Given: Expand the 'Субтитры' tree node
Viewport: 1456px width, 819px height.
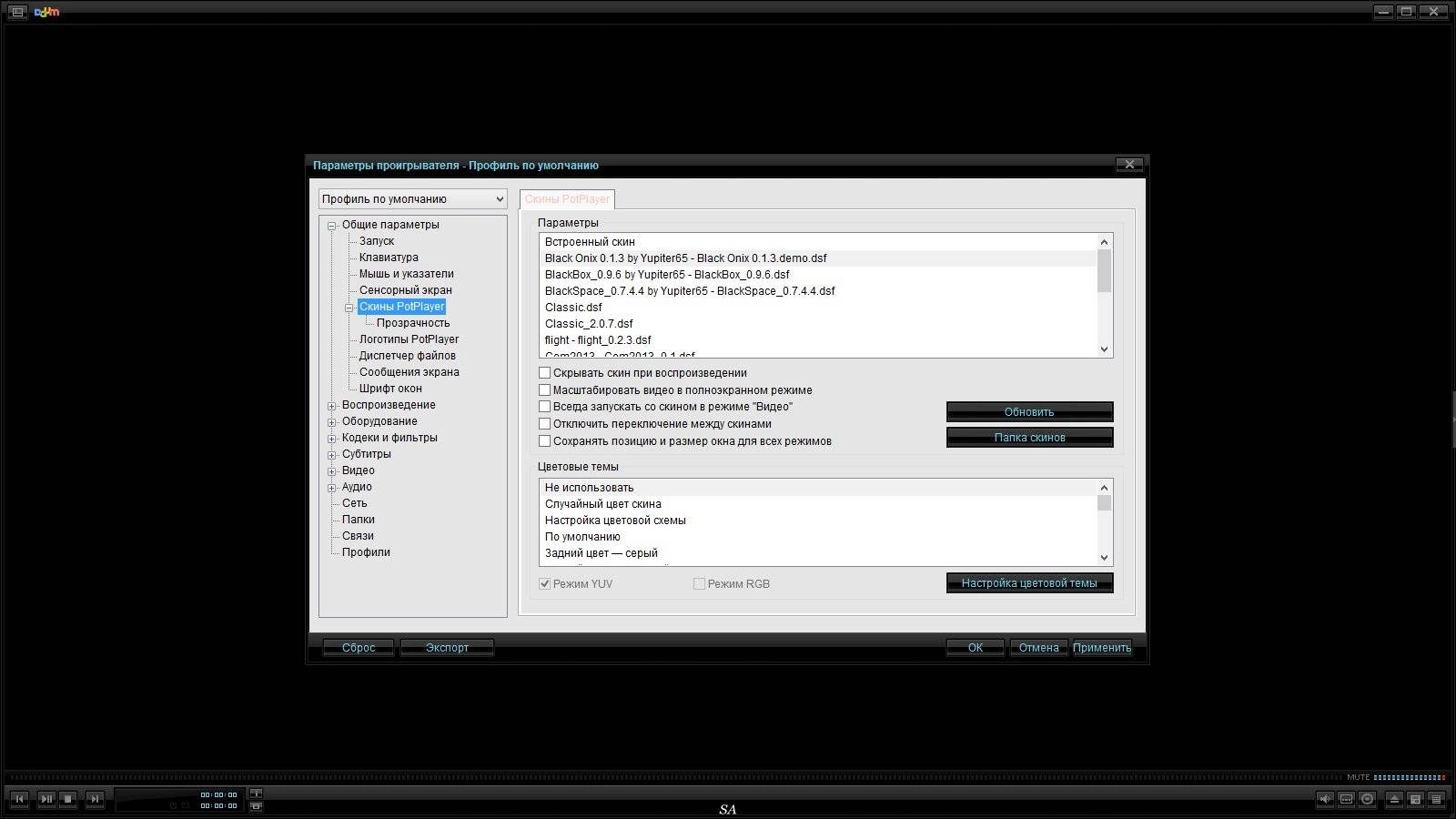Looking at the screenshot, I should coord(332,455).
